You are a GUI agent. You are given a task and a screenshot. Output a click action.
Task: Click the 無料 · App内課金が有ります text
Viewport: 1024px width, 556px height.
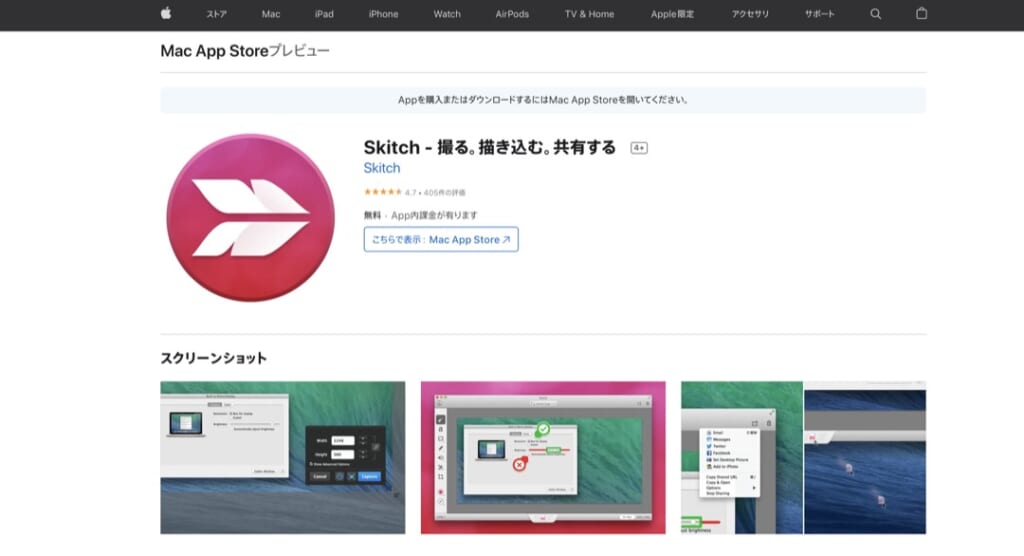[421, 215]
